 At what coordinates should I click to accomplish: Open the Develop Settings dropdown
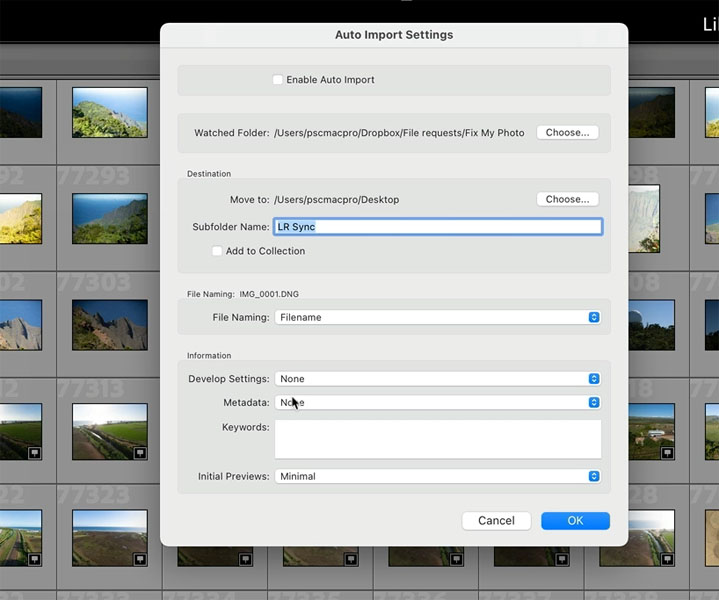pos(437,379)
